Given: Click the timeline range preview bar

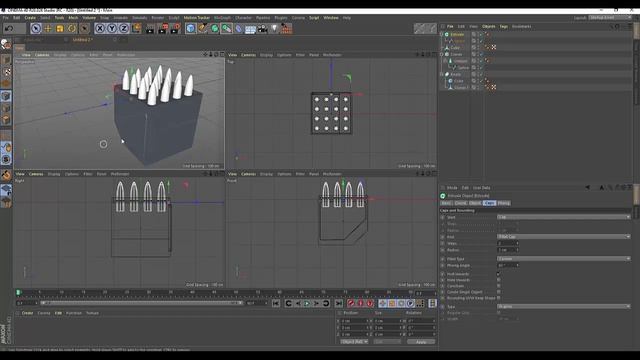Looking at the screenshot, I should coord(141,303).
